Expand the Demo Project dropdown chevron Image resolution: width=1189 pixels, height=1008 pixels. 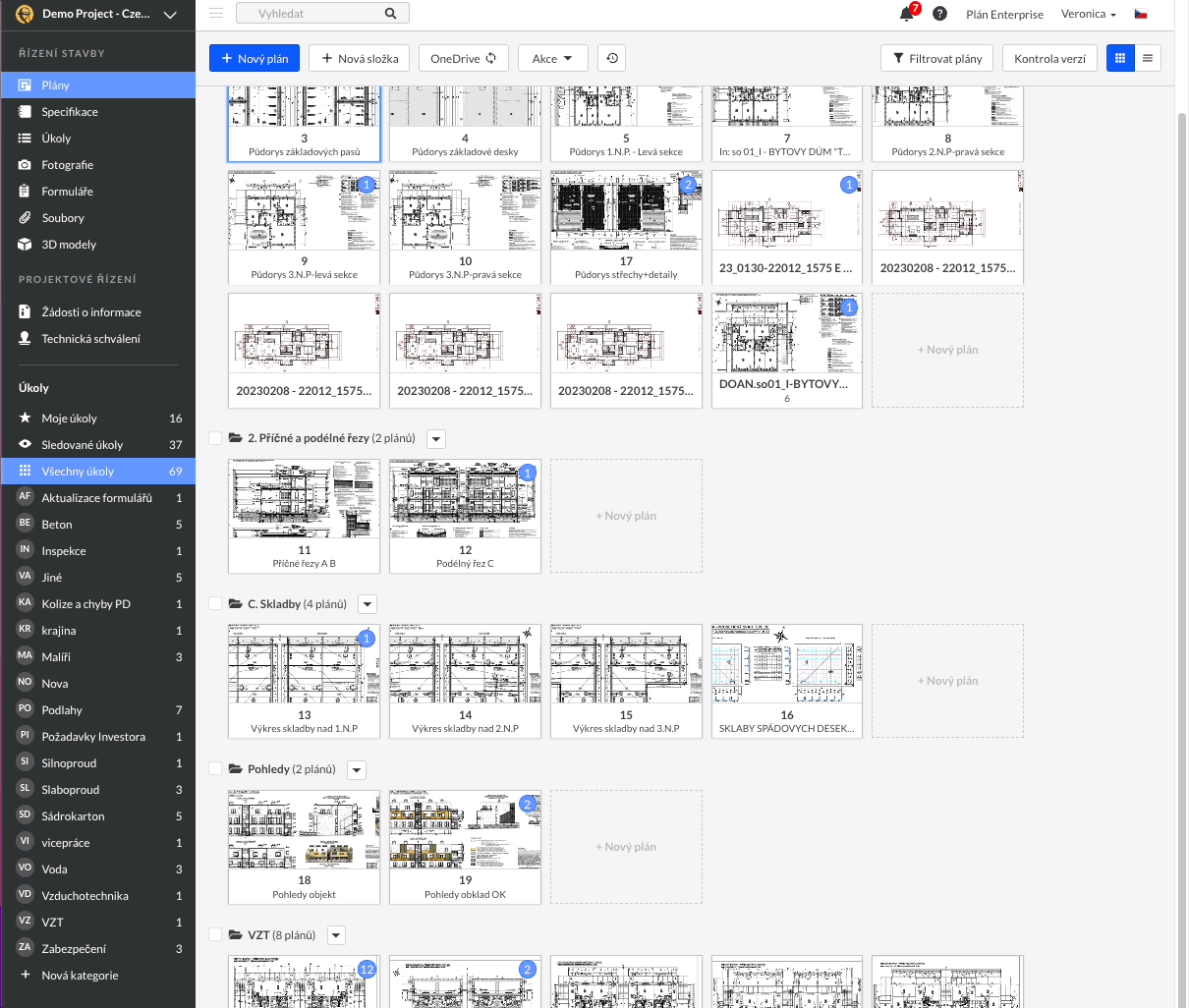pyautogui.click(x=170, y=15)
